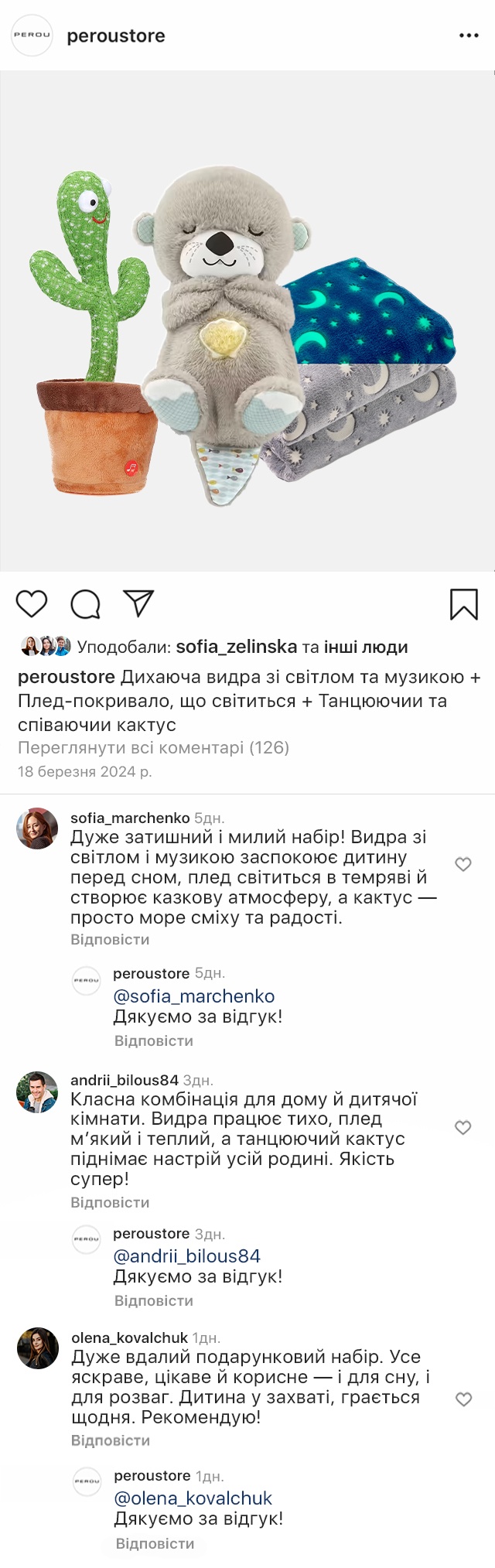Reply to andrii_bilous84's comment
The width and height of the screenshot is (495, 1568).
click(x=110, y=1202)
